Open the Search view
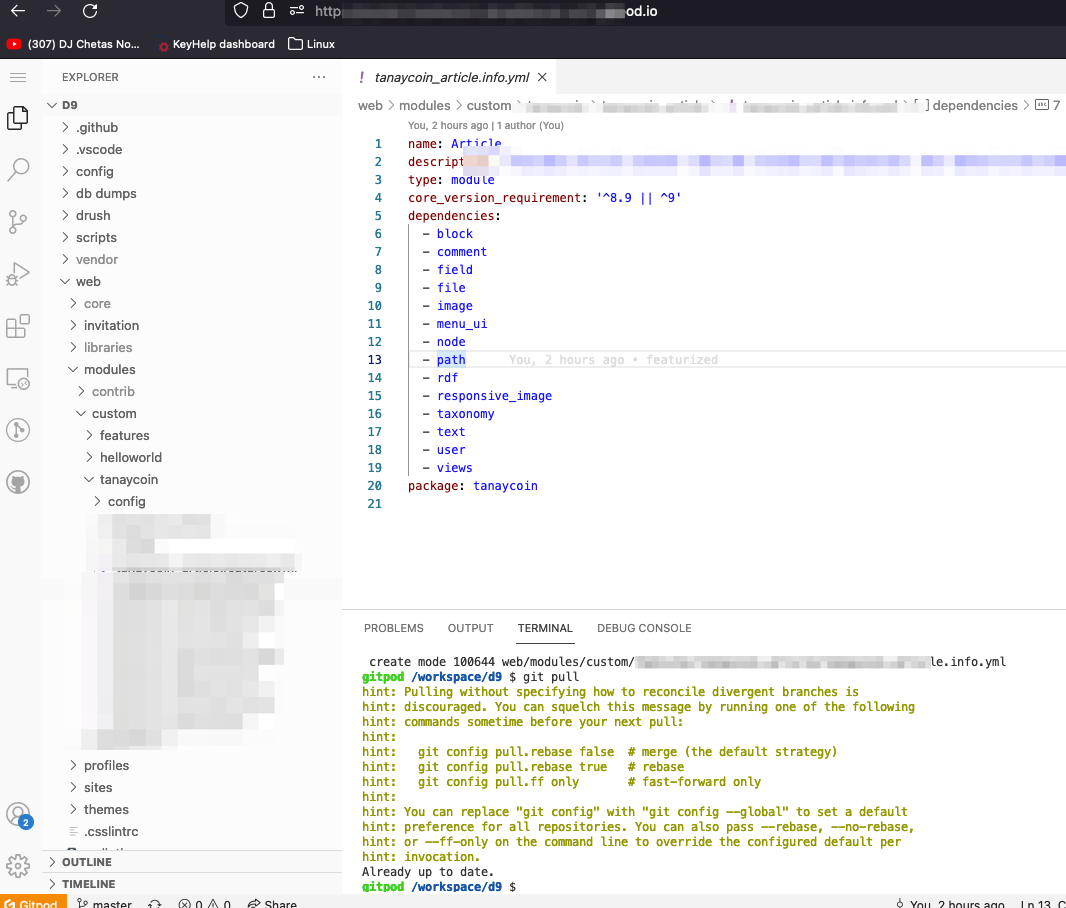 18,170
